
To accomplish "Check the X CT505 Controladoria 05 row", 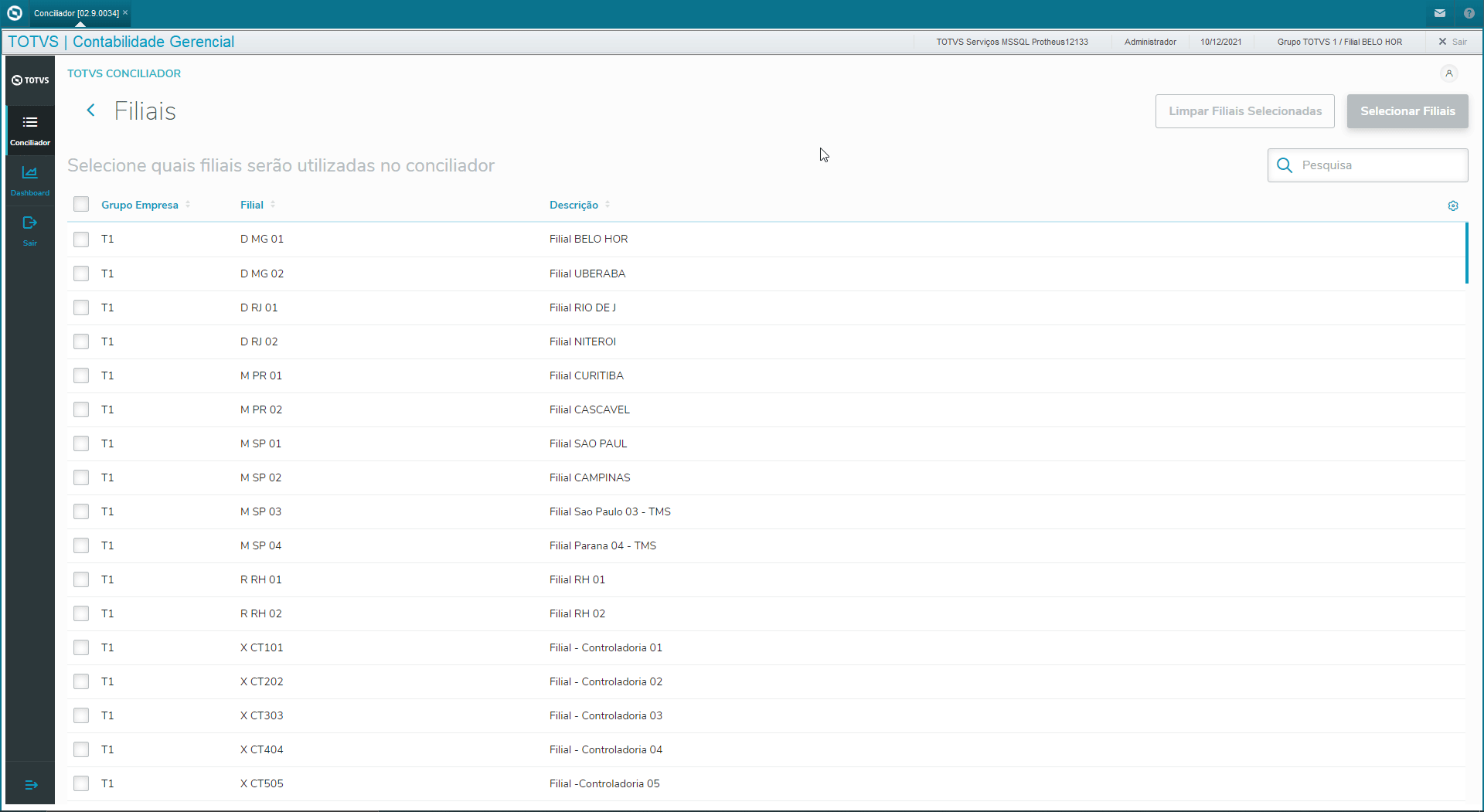I will coord(81,783).
